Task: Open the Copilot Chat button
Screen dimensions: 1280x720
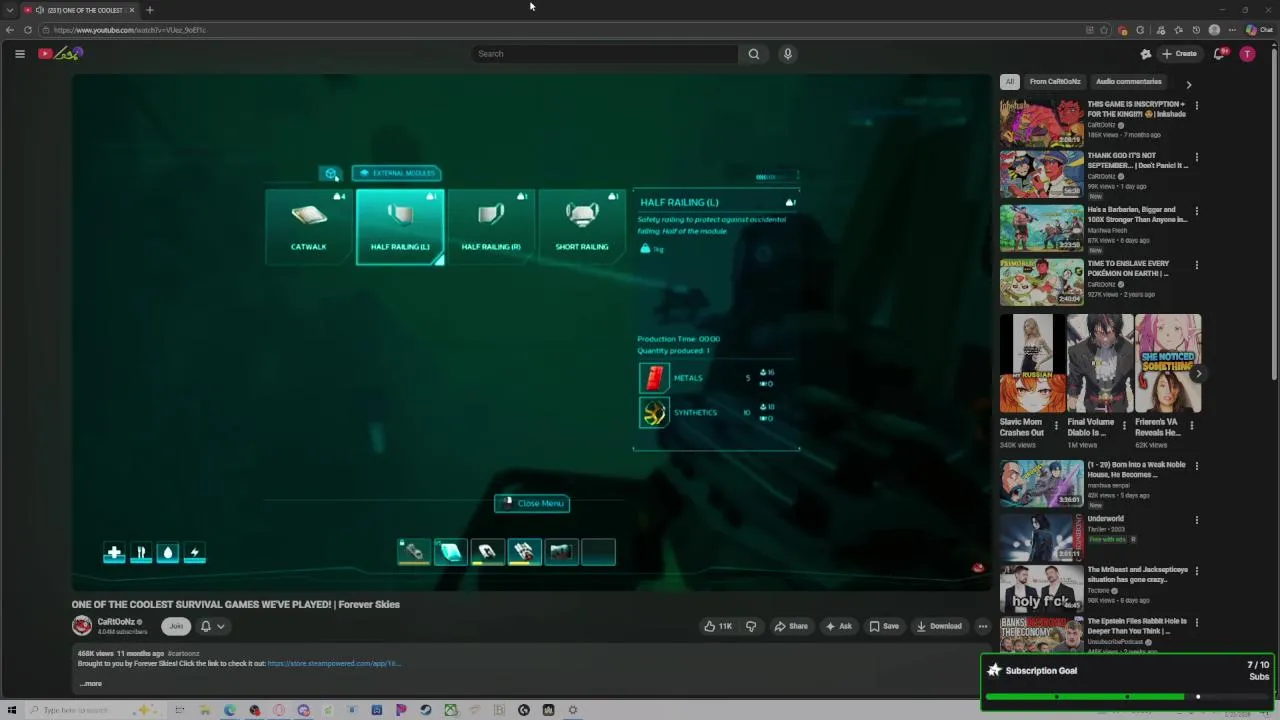Action: tap(1260, 30)
